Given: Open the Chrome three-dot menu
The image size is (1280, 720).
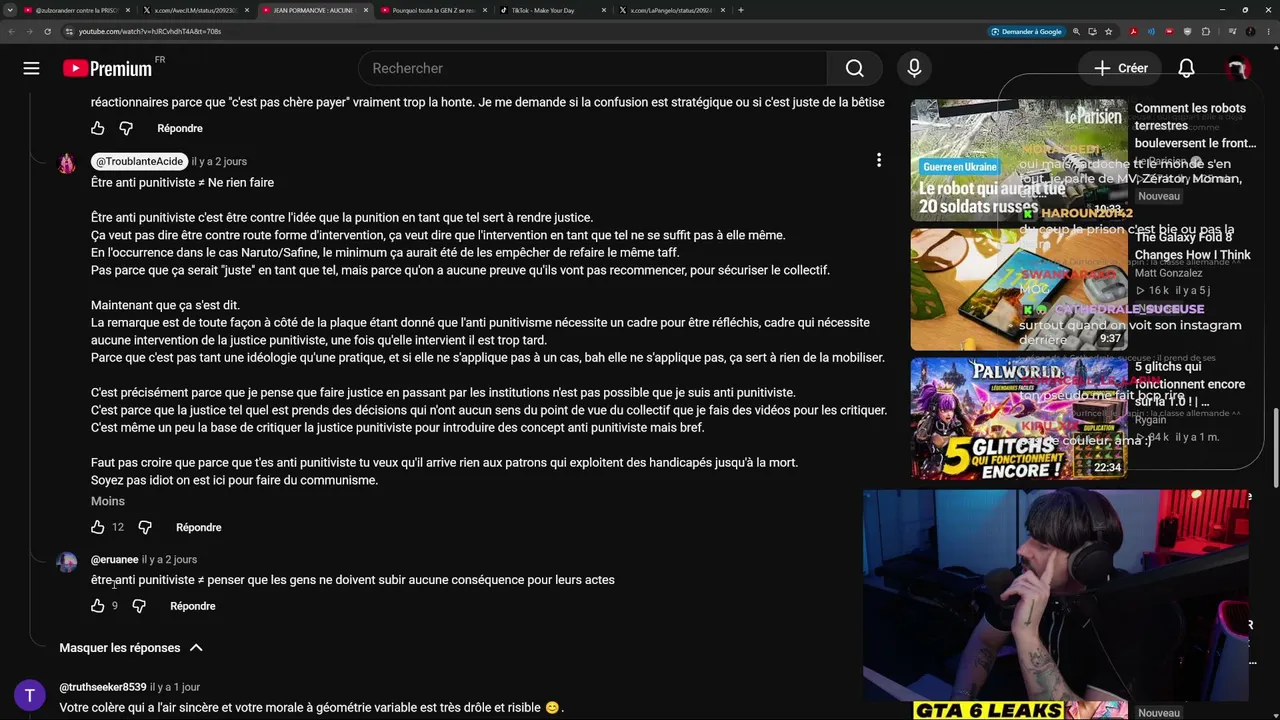Looking at the screenshot, I should pyautogui.click(x=1268, y=31).
